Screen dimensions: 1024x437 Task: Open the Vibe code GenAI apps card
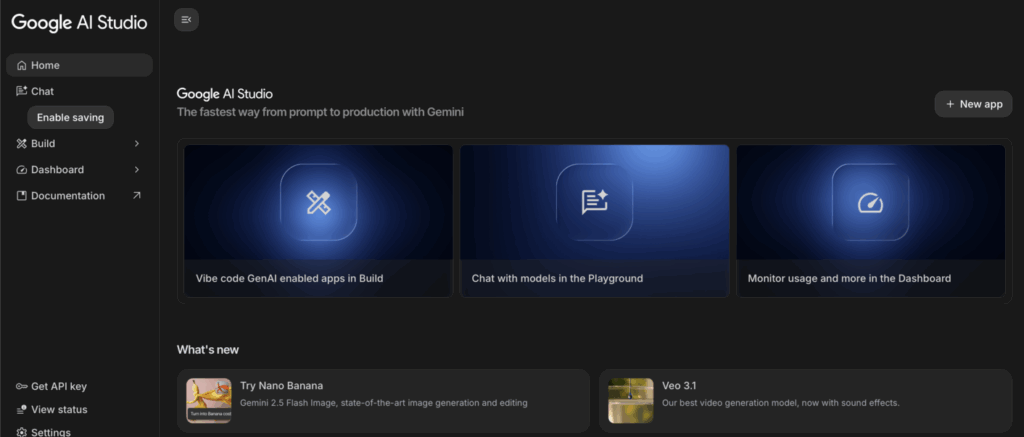[318, 221]
